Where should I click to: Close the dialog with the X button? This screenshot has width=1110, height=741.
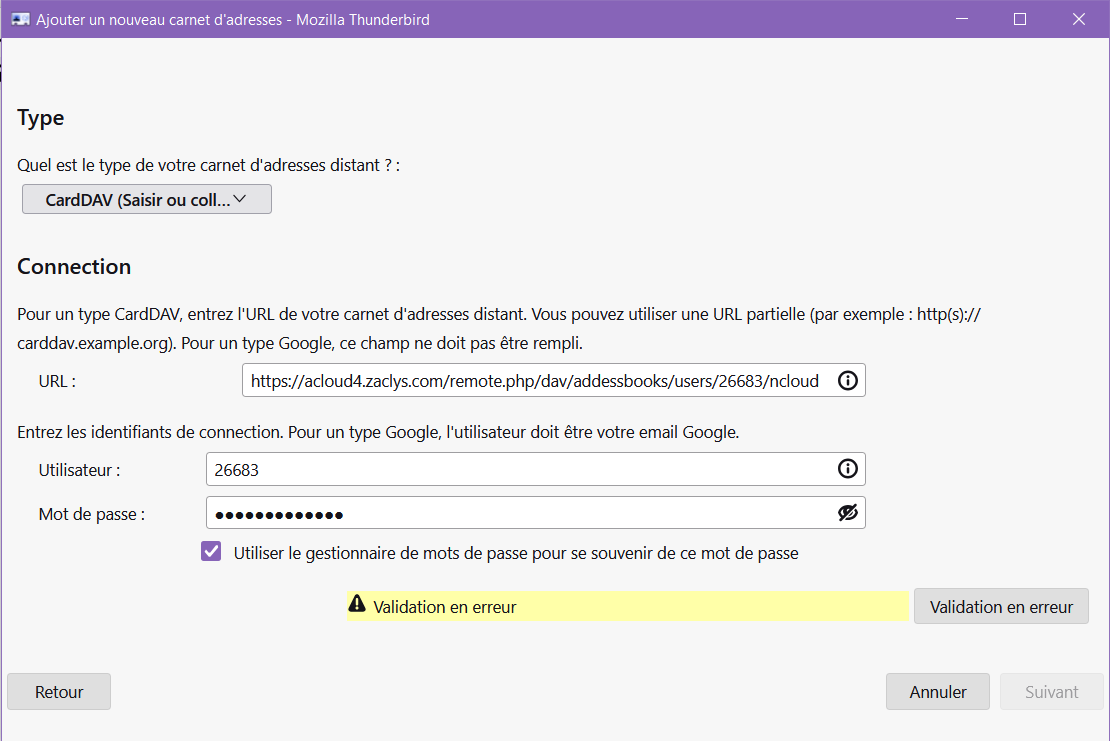tap(1079, 19)
